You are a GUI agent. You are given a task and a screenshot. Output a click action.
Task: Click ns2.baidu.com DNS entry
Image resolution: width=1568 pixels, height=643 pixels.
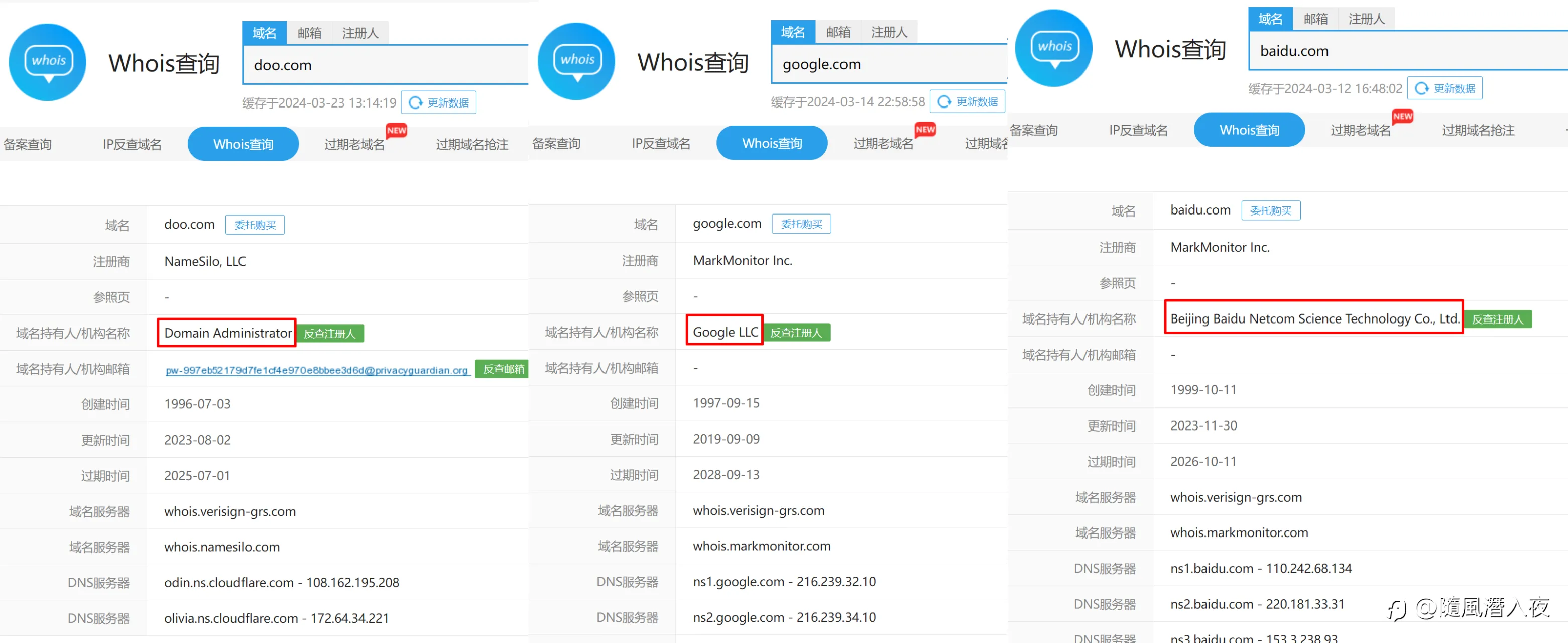click(1257, 604)
